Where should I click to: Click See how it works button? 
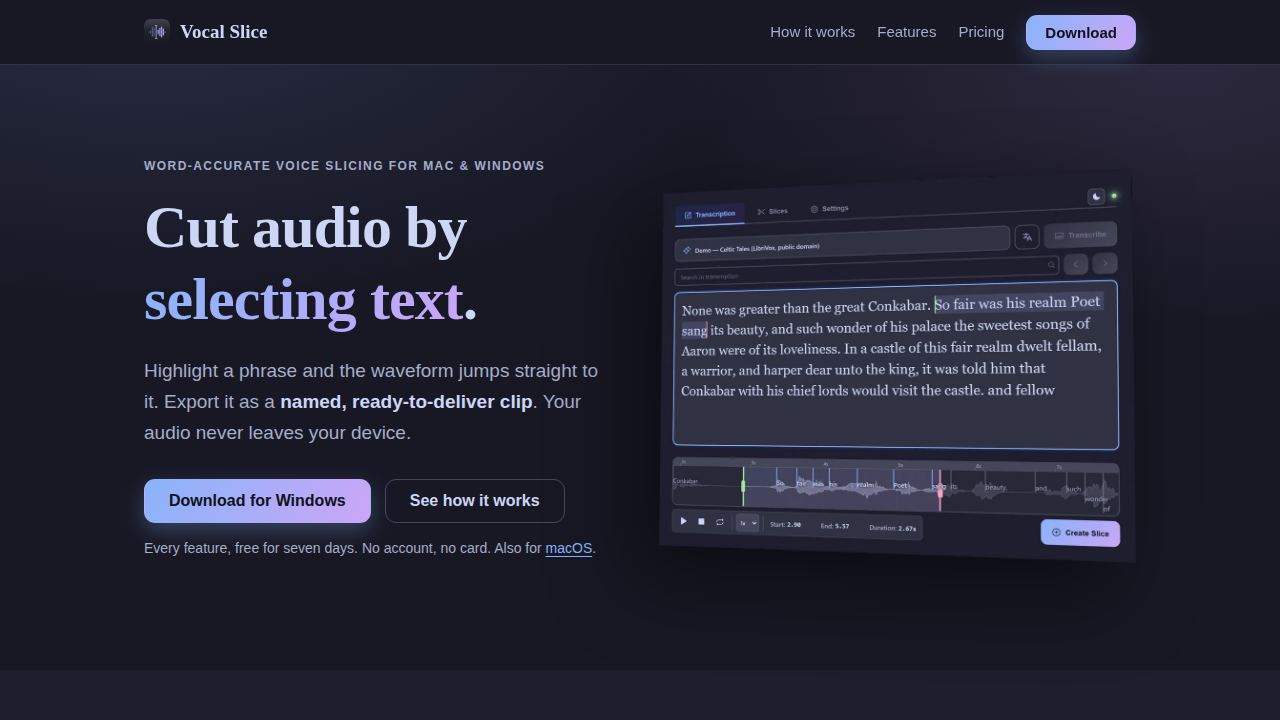474,501
